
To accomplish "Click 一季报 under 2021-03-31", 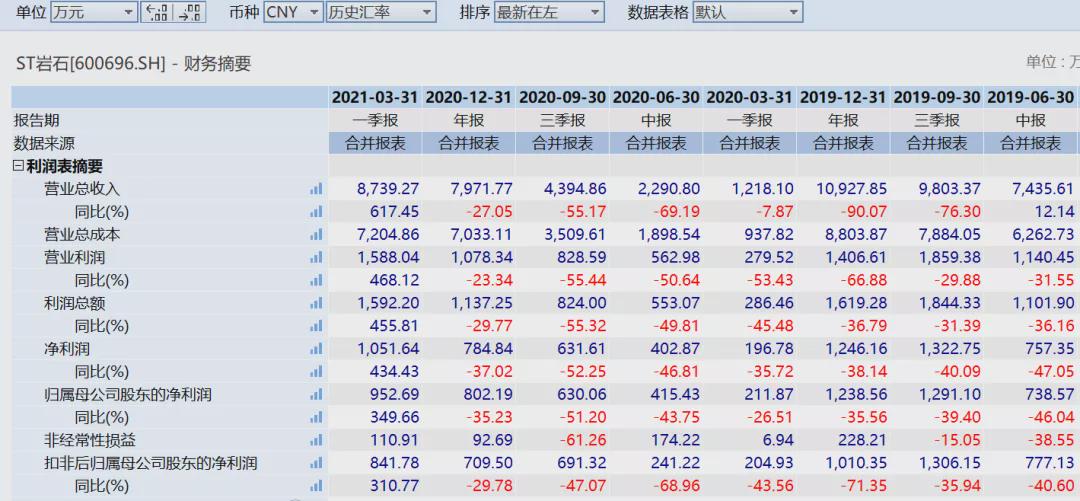I will [x=375, y=121].
